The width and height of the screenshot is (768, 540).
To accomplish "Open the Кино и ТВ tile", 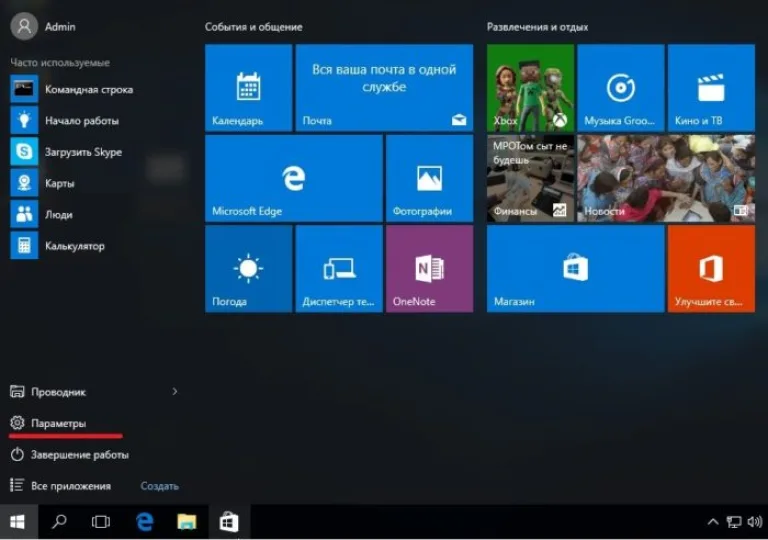I will pos(711,88).
